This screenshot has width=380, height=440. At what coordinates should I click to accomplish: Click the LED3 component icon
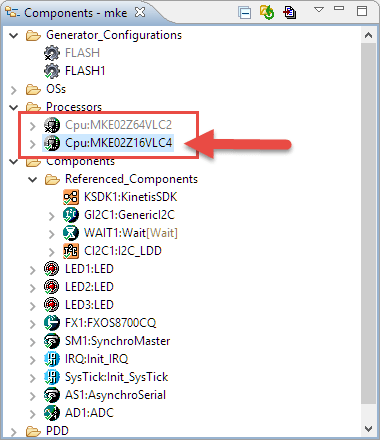click(52, 305)
